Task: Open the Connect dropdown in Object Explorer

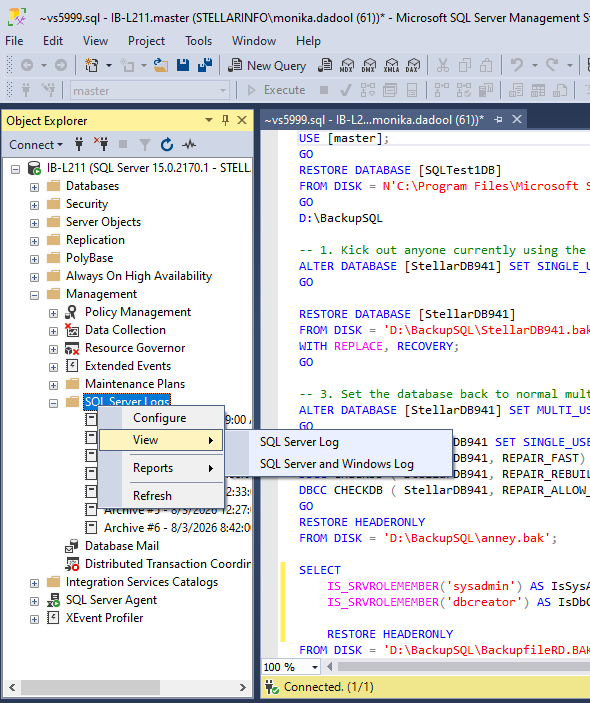Action: [x=36, y=145]
